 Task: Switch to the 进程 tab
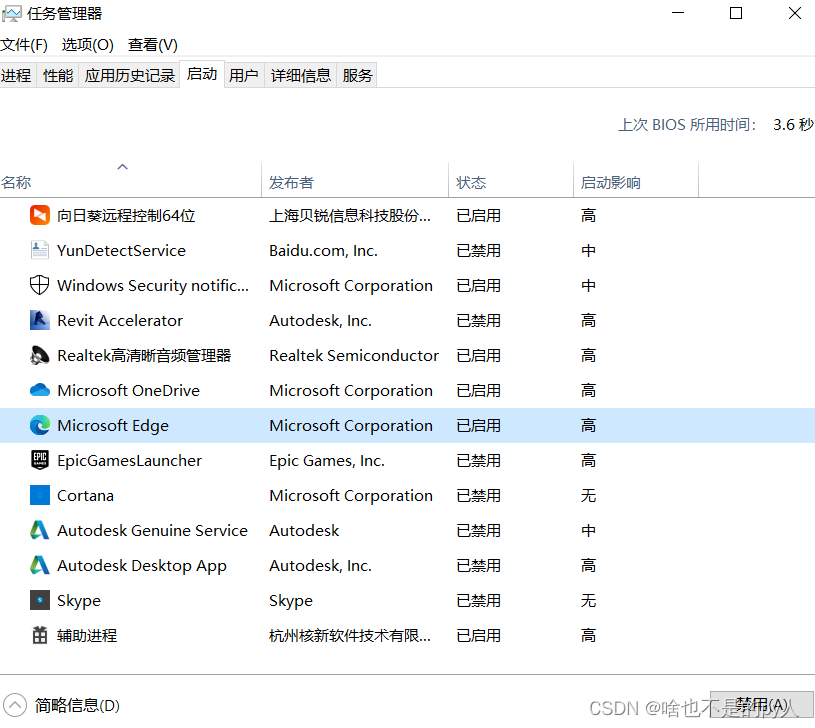click(x=17, y=75)
